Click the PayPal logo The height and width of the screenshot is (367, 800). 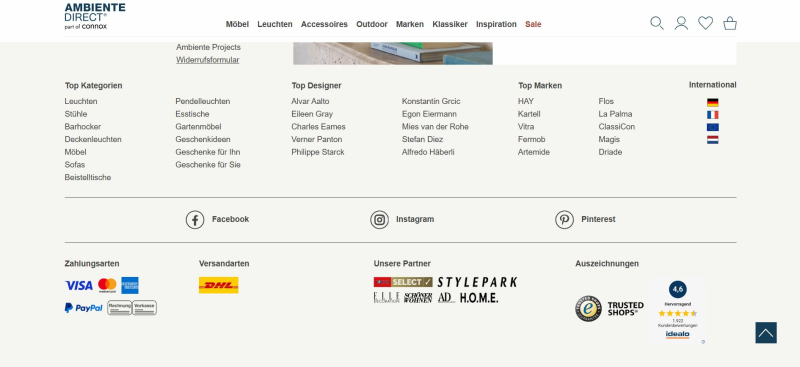pyautogui.click(x=84, y=308)
